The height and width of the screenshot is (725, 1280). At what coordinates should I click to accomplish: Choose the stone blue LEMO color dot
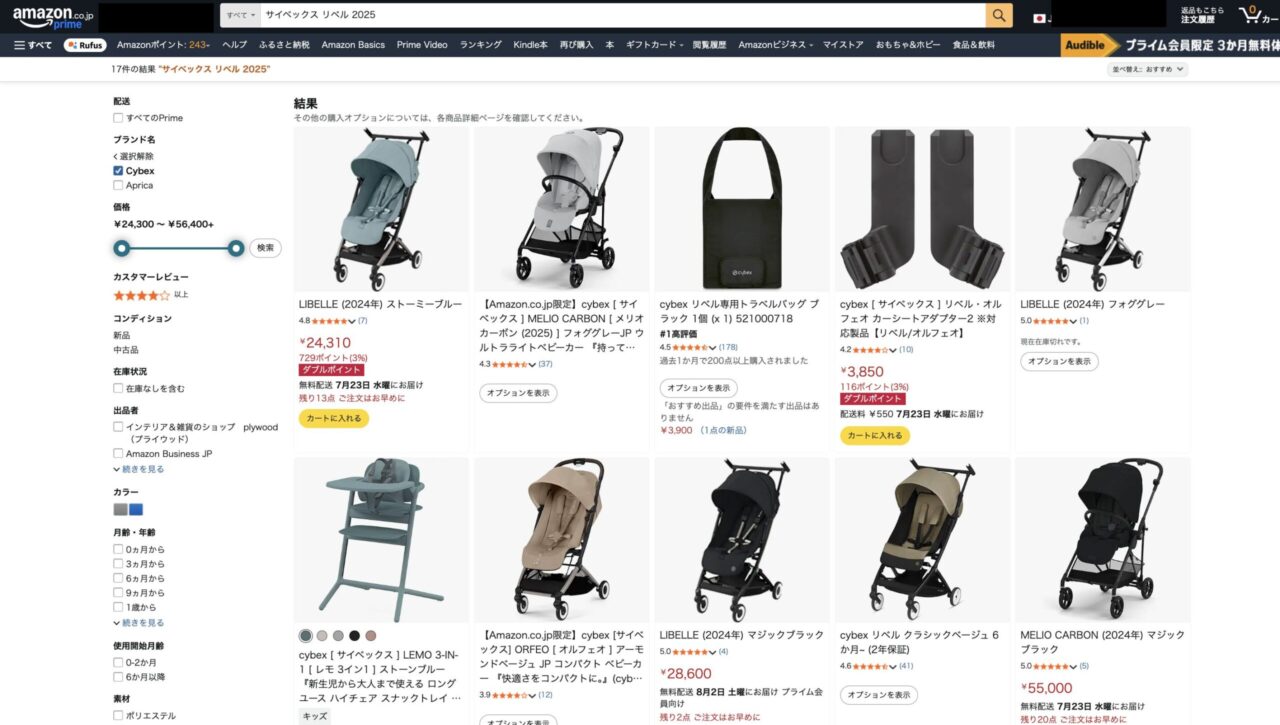(305, 636)
